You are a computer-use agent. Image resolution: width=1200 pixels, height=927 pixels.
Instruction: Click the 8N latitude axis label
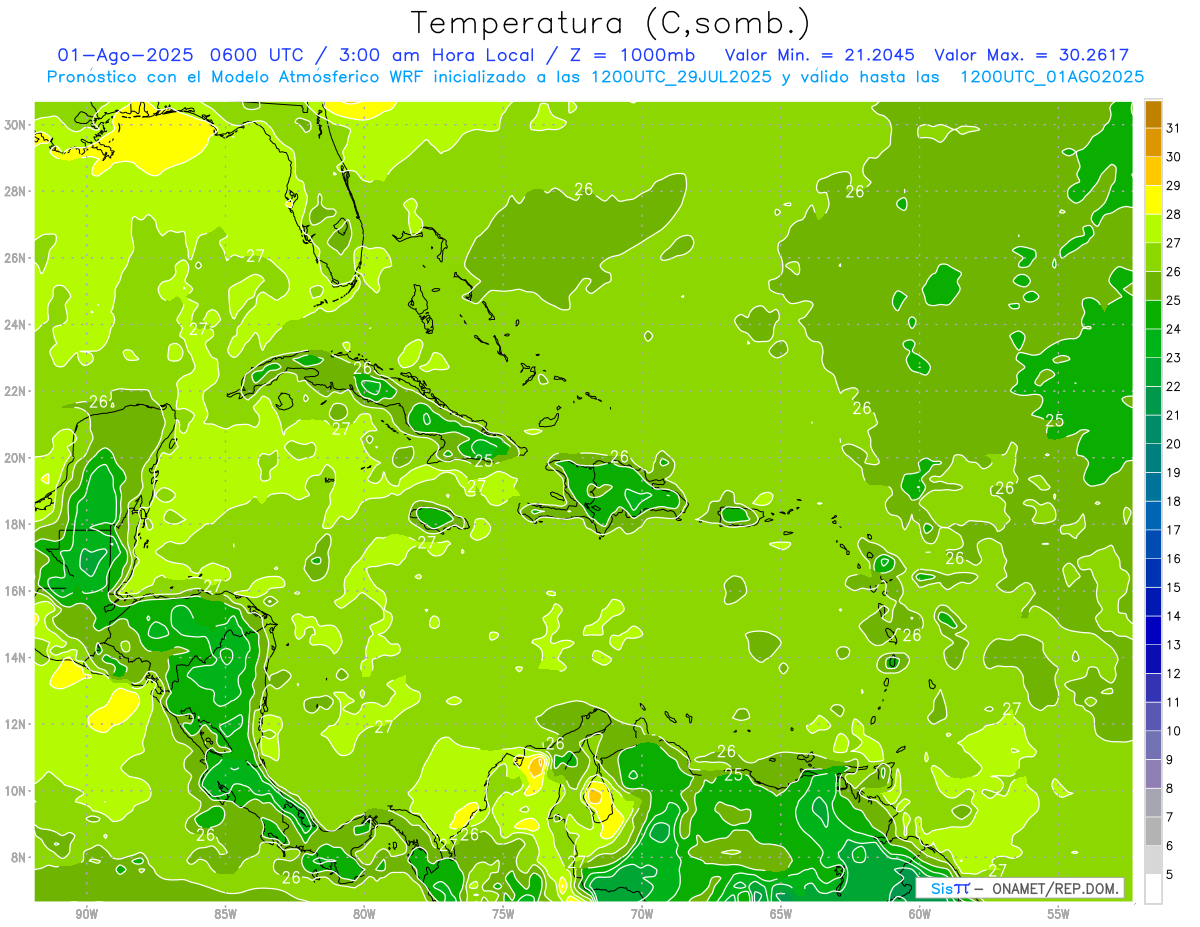click(19, 857)
